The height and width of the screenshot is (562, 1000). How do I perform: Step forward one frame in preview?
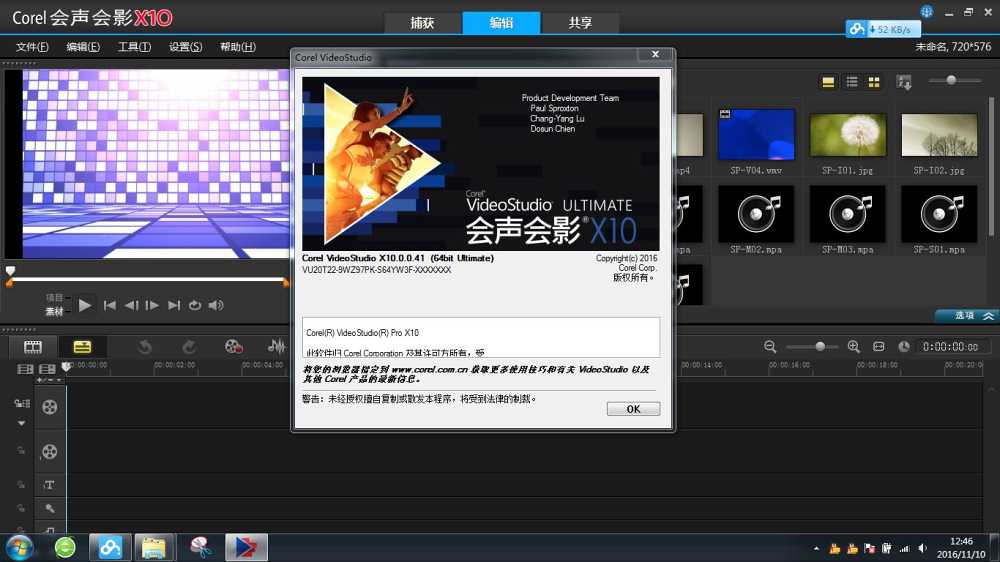pos(152,305)
